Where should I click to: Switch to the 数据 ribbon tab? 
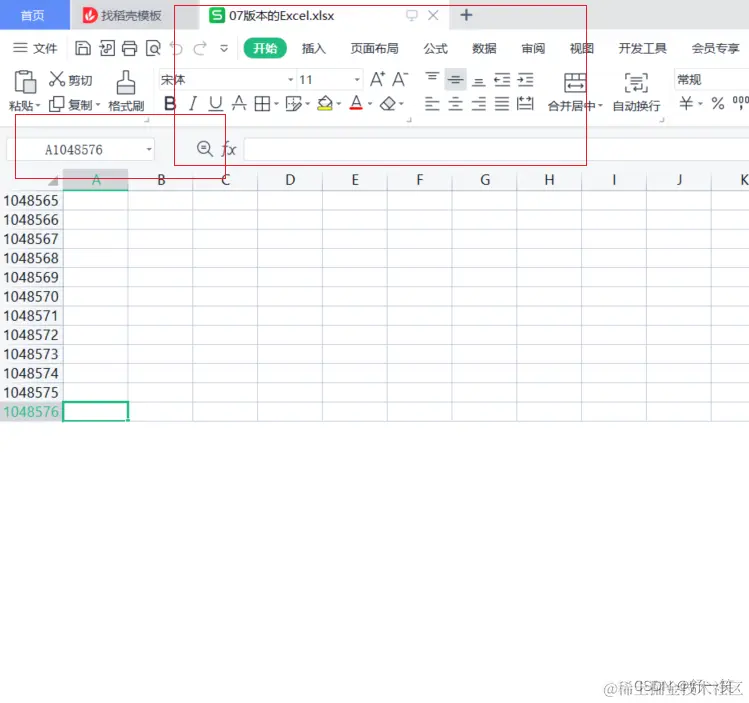point(484,48)
